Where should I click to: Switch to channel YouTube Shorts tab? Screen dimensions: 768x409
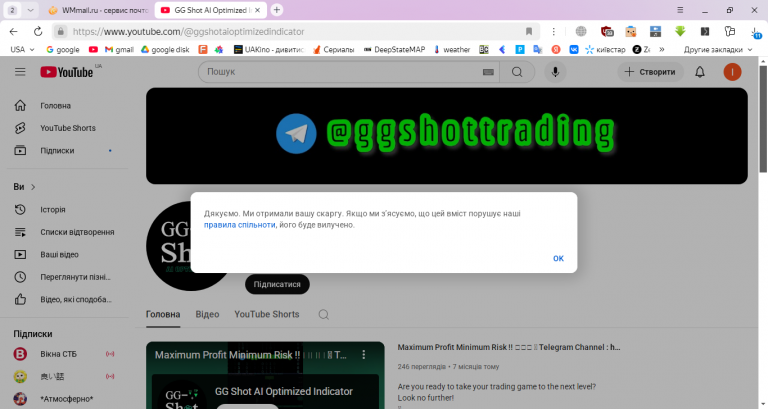click(x=266, y=314)
